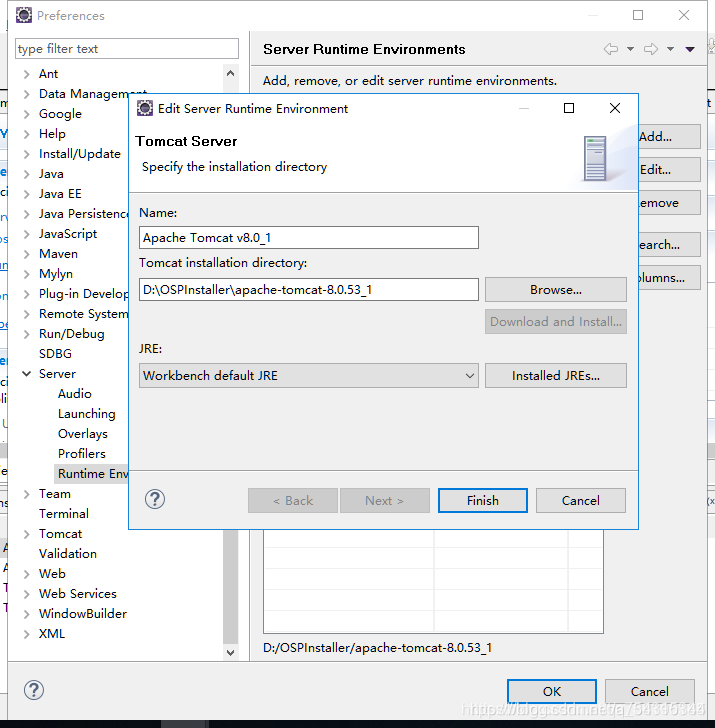Image resolution: width=715 pixels, height=728 pixels.
Task: Select Audio under Server
Action: (x=75, y=394)
